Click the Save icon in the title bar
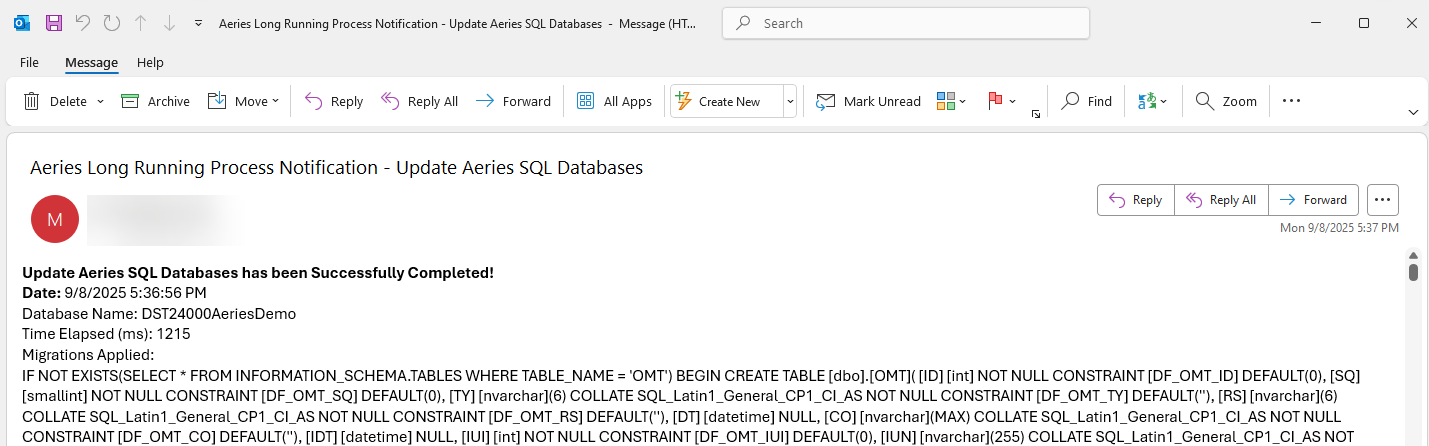Viewport: 1429px width, 446px height. click(53, 22)
